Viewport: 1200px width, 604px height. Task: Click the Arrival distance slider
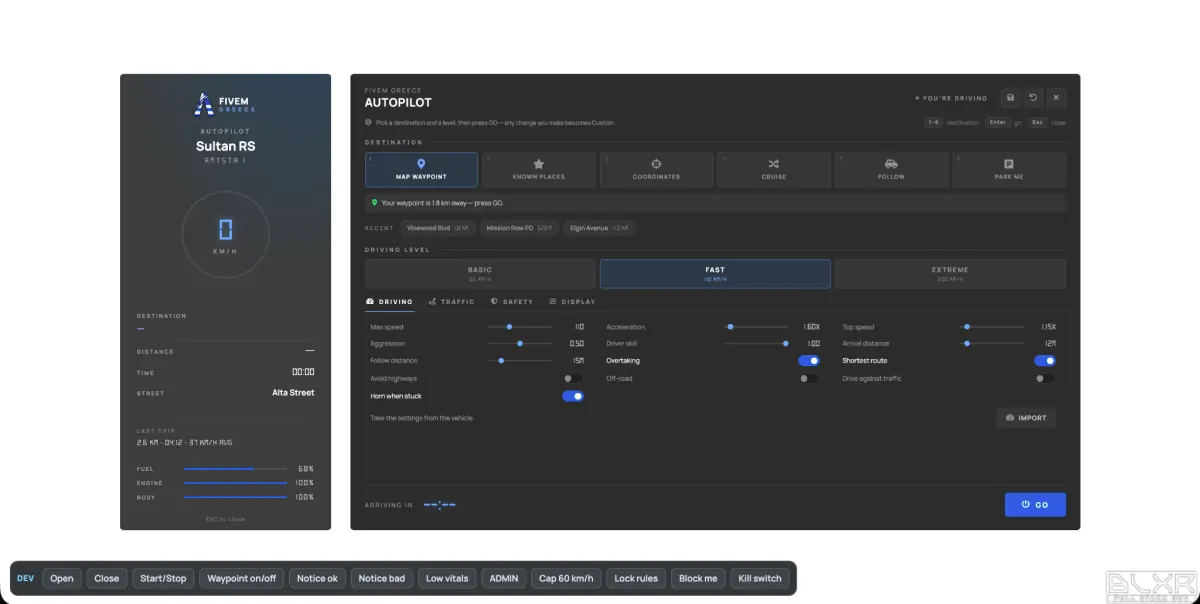click(992, 343)
